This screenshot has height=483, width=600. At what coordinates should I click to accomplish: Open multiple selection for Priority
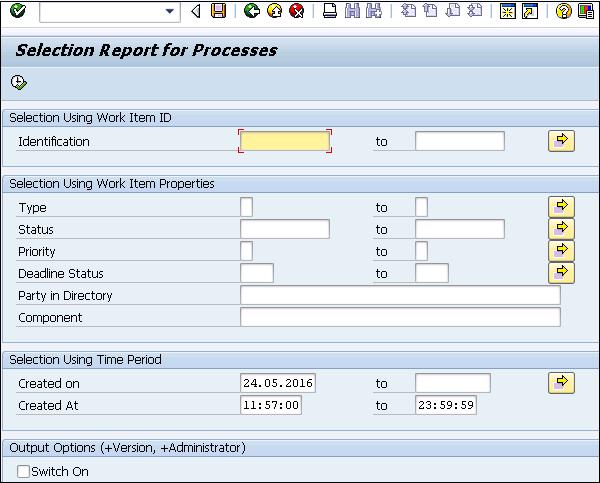[x=561, y=251]
